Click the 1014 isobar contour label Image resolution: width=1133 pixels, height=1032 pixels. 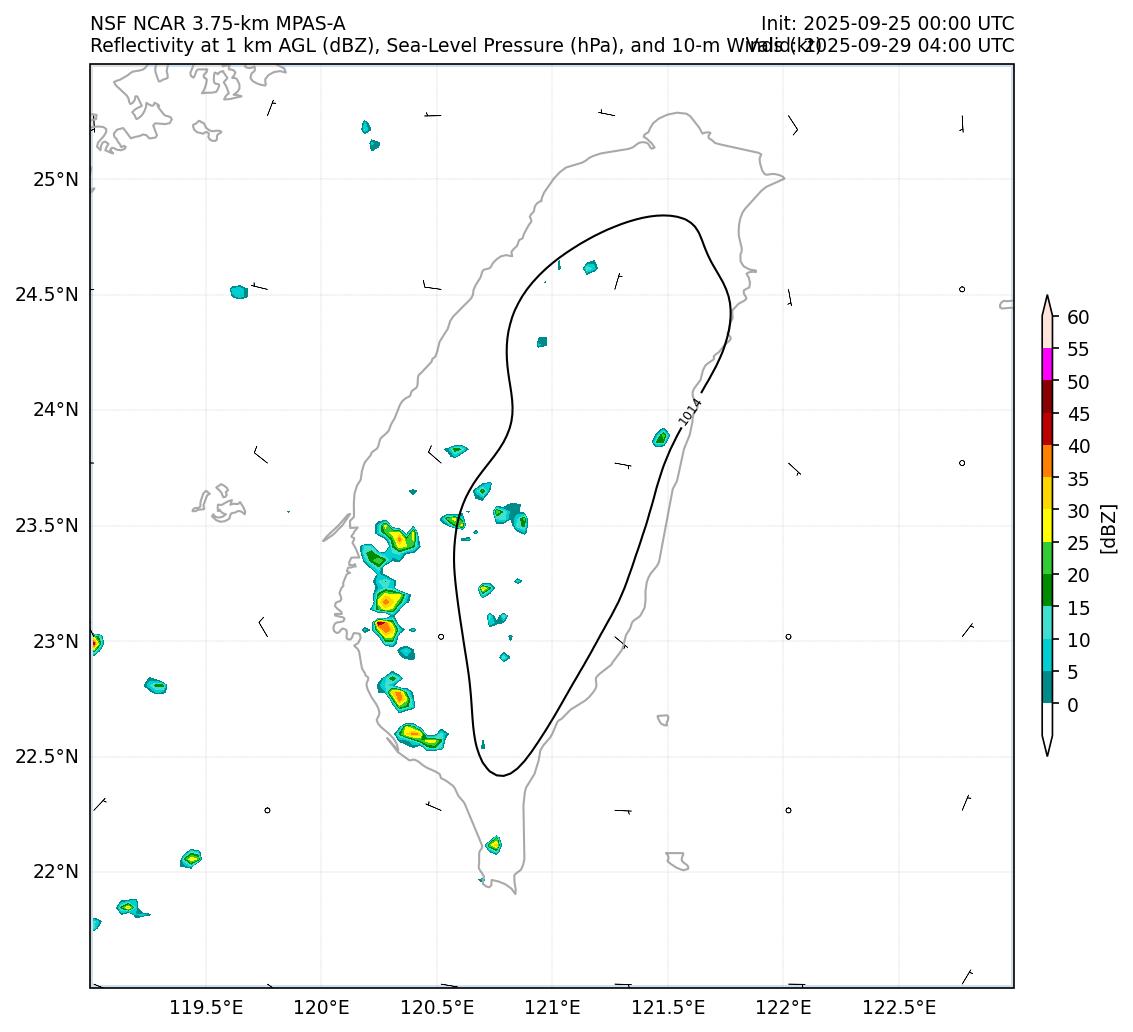tap(690, 412)
